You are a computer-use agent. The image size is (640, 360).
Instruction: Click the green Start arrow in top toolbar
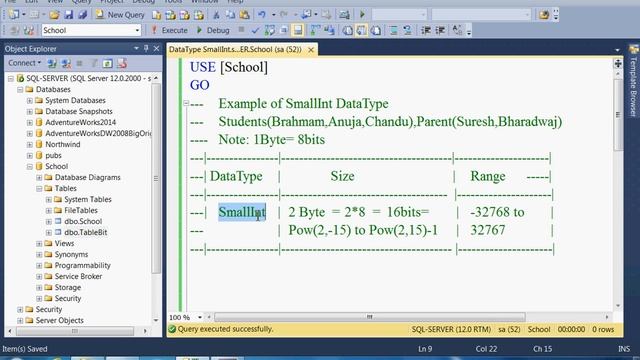pos(362,15)
